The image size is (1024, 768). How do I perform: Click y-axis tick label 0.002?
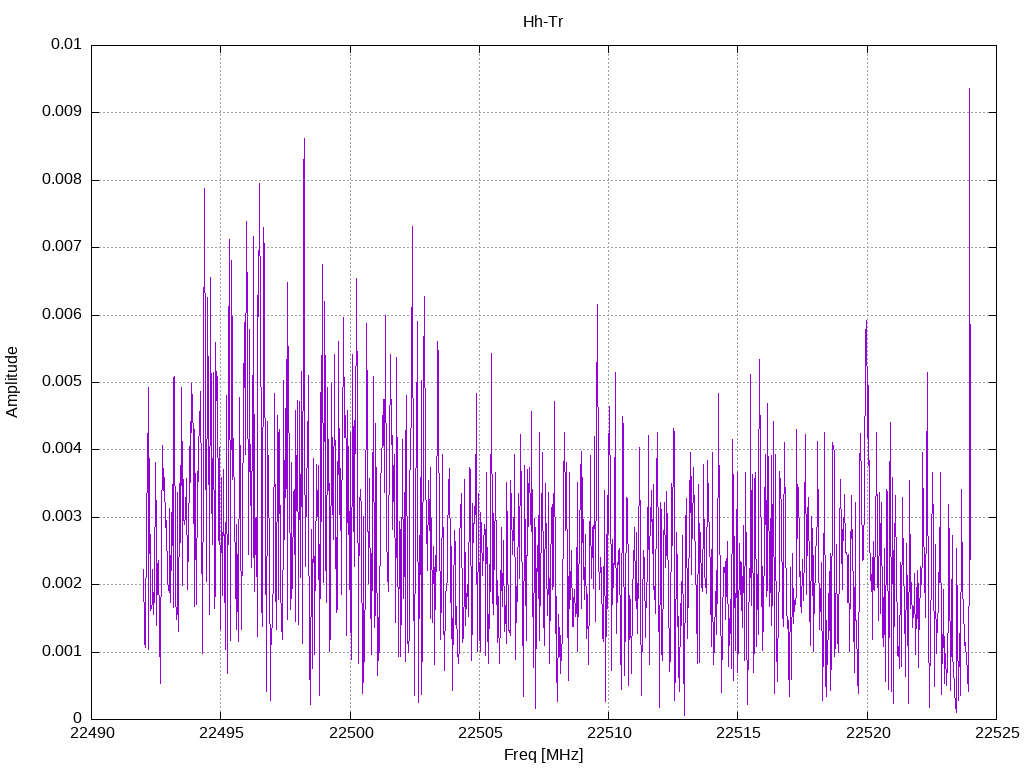pos(62,584)
